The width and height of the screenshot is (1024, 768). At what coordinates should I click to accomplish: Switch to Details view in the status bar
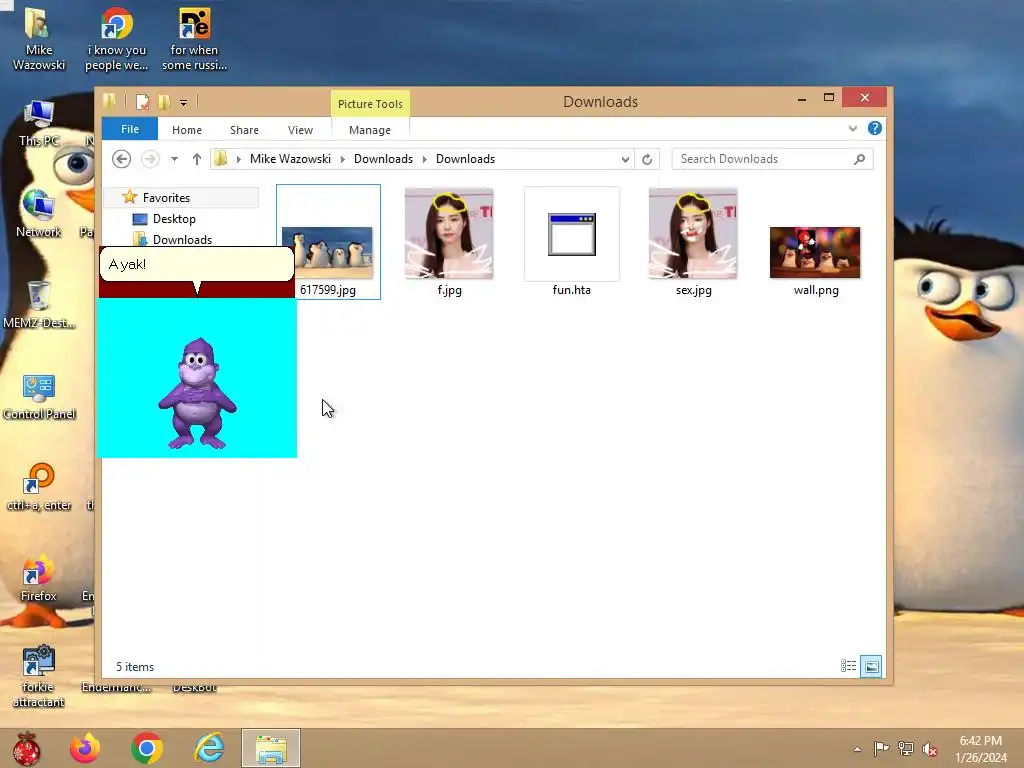tap(848, 666)
